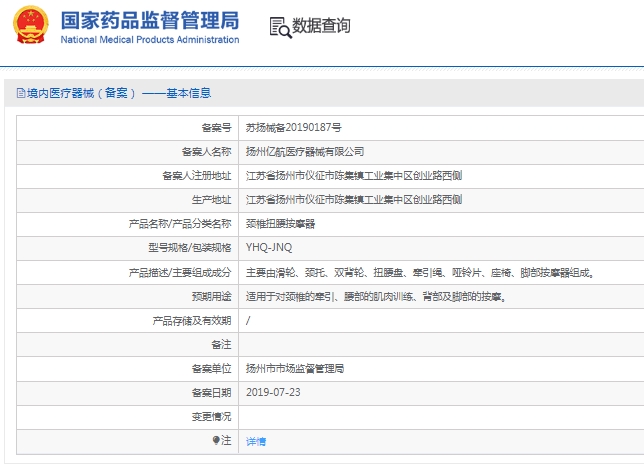
Task: Click the 备案日期 label
Action: pos(212,393)
